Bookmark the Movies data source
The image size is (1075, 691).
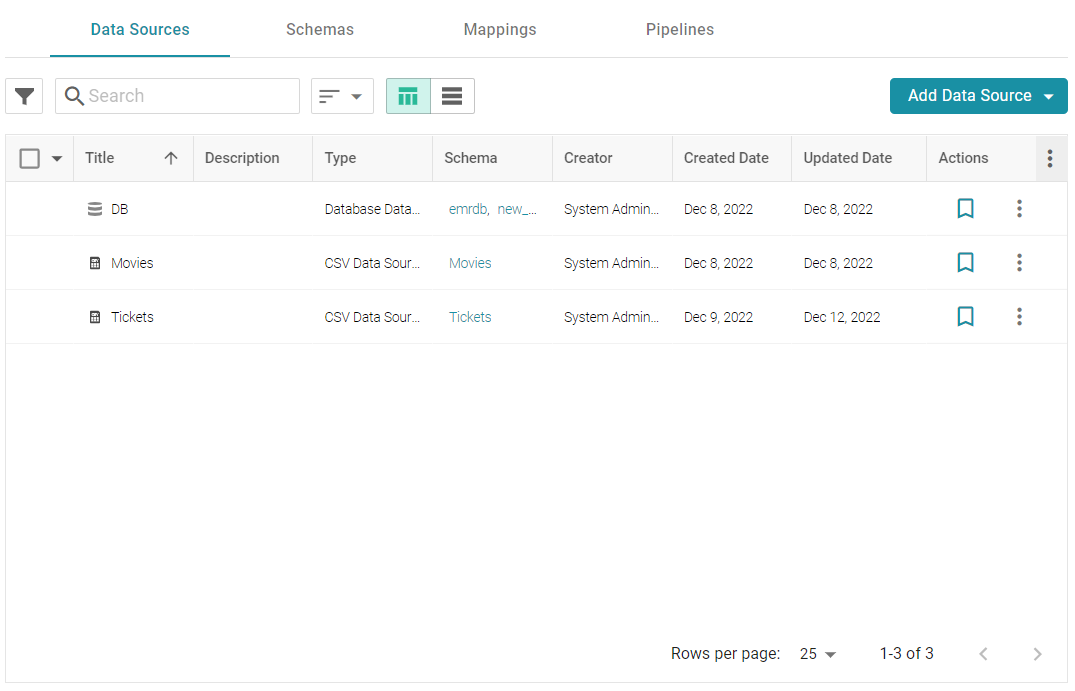[x=965, y=262]
